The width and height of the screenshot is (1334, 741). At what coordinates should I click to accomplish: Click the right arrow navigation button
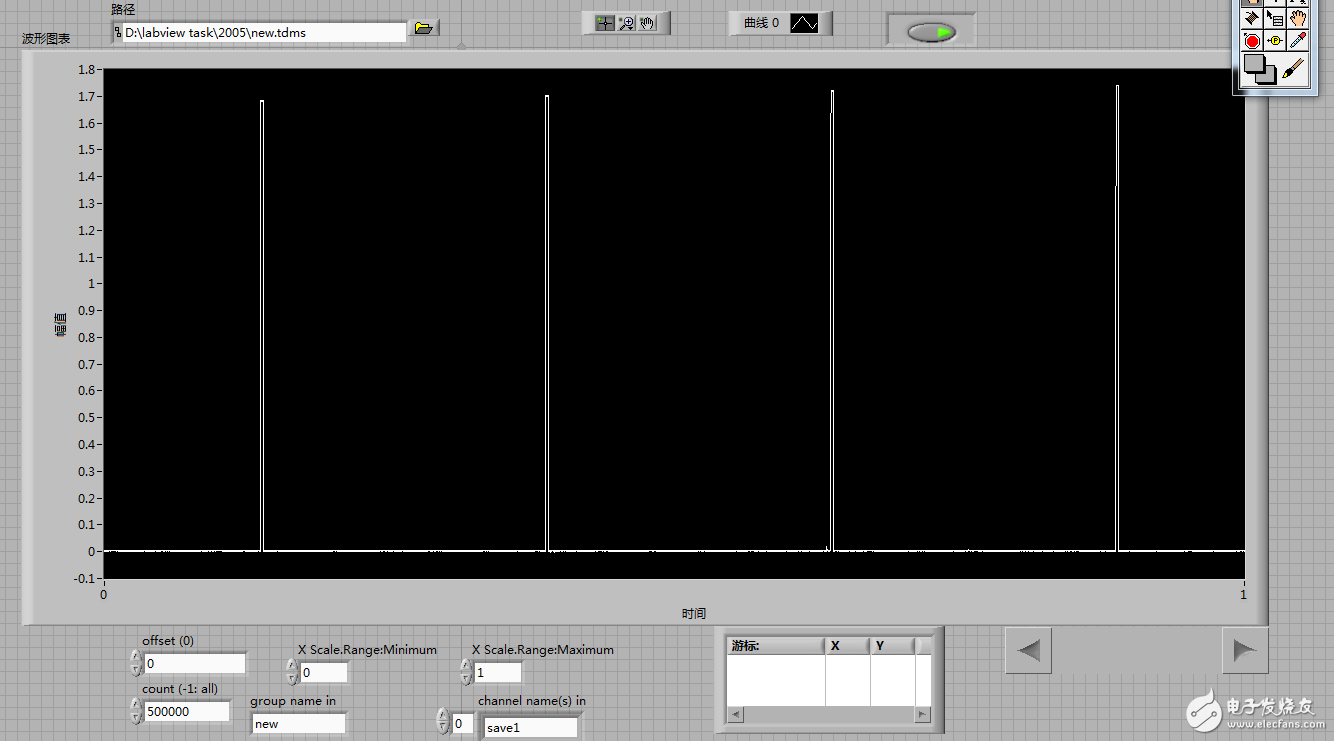pyautogui.click(x=1245, y=651)
